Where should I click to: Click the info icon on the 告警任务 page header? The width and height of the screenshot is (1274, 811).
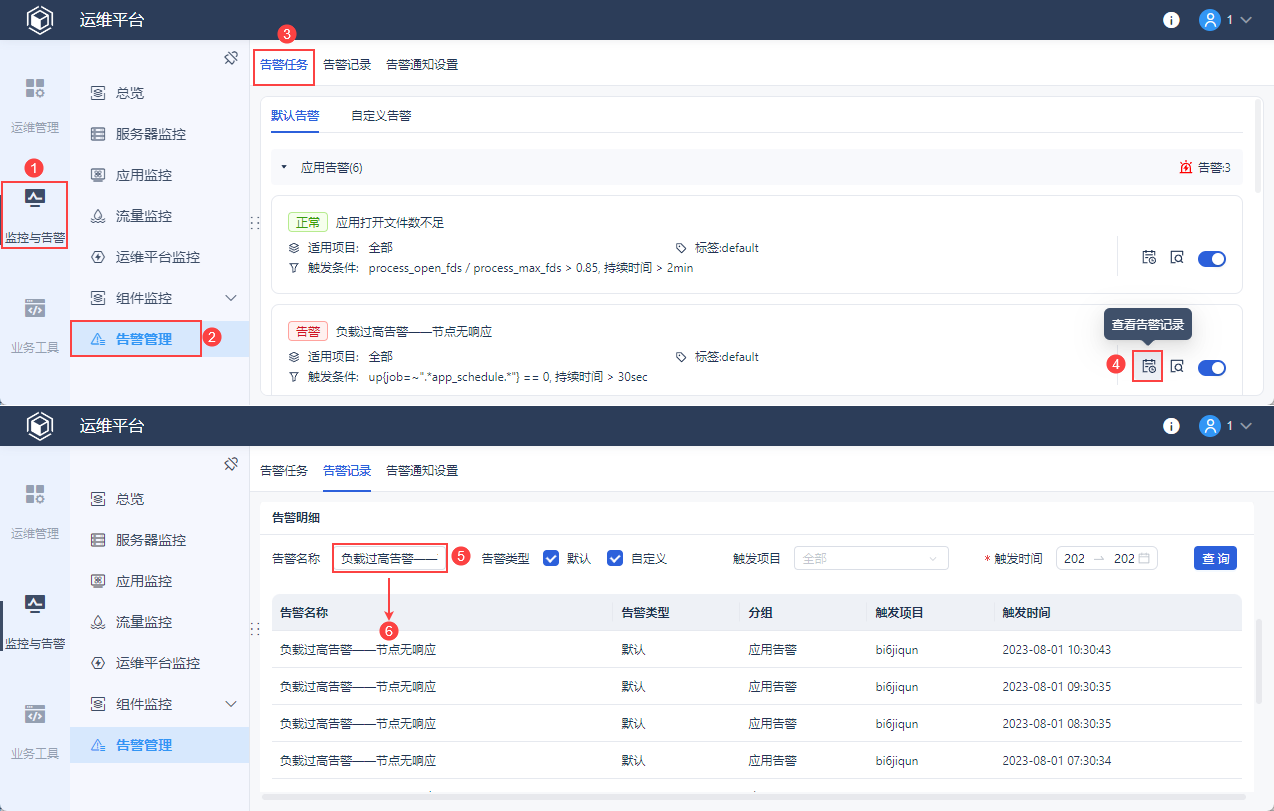tap(1172, 20)
